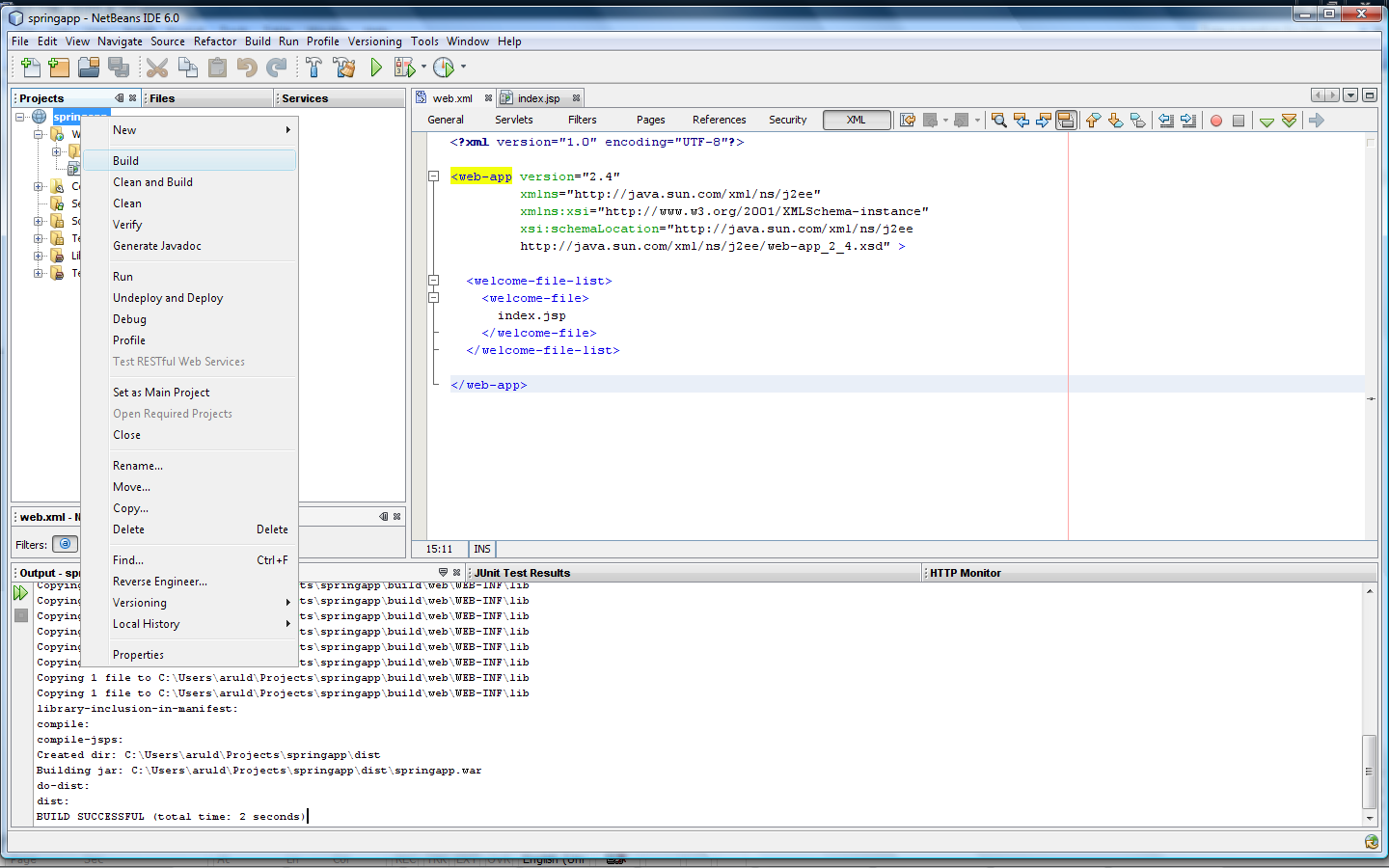This screenshot has width=1389, height=868.
Task: Click the Open Project folder icon
Action: [x=89, y=67]
